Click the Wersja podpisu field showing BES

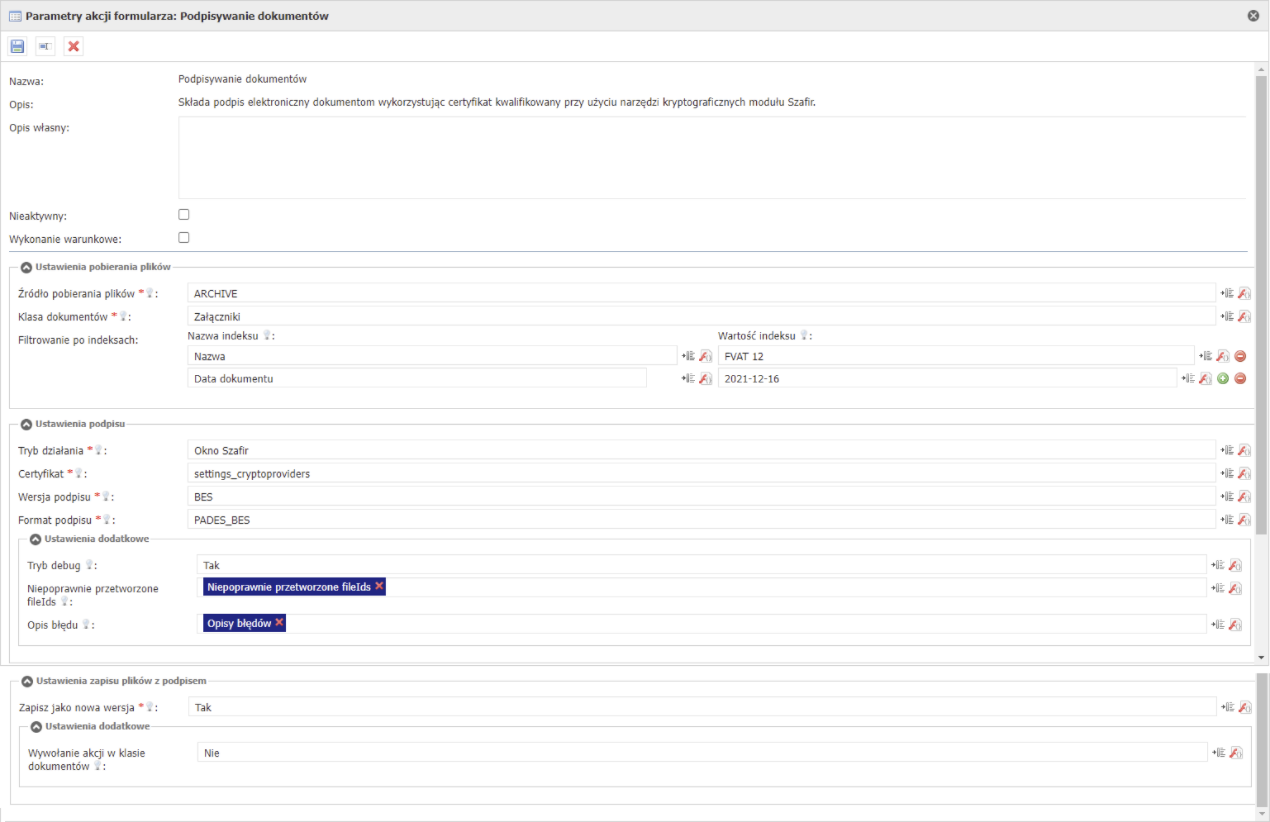[701, 497]
